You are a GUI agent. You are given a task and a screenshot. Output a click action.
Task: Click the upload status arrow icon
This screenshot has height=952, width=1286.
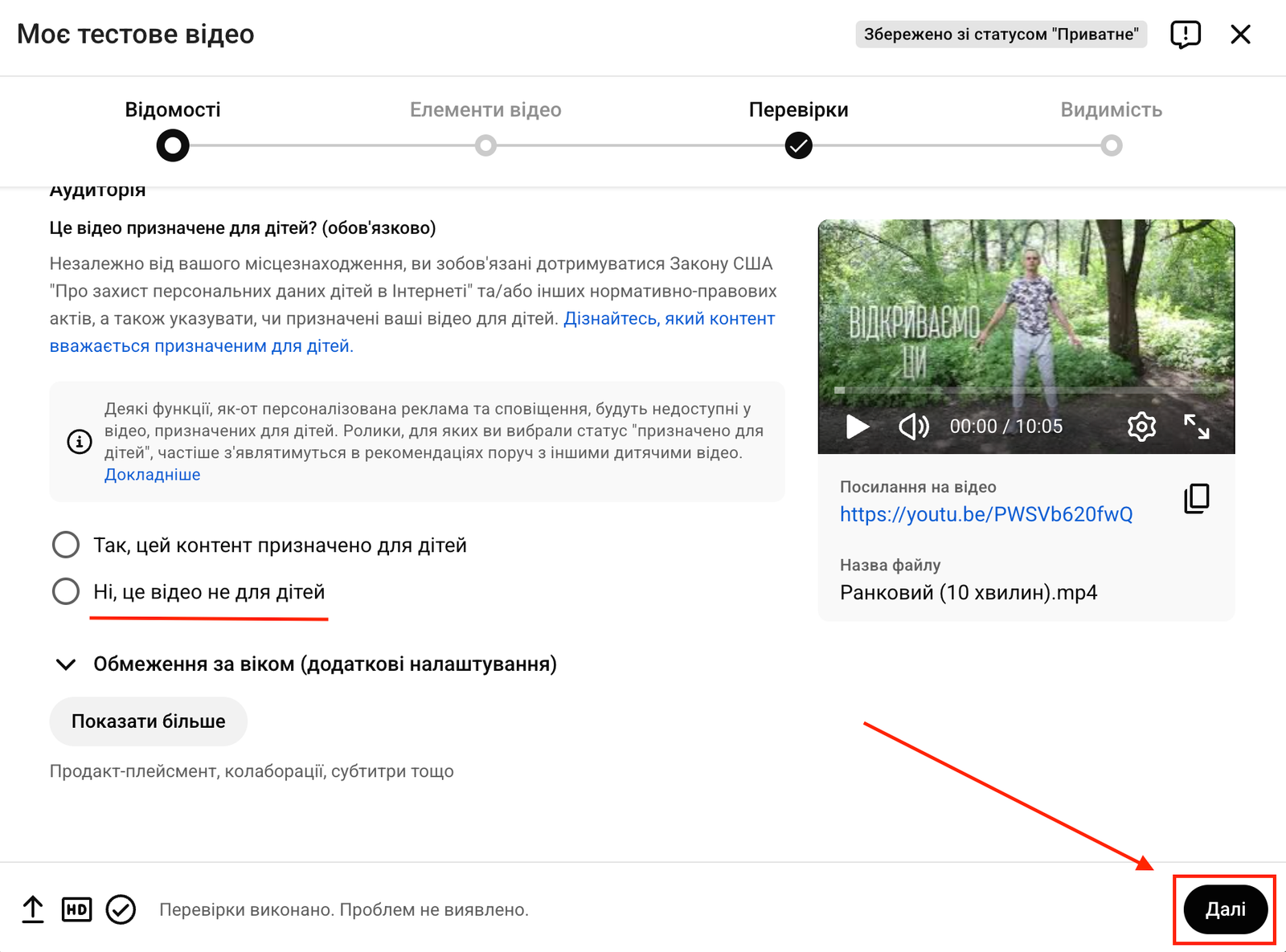click(x=33, y=909)
